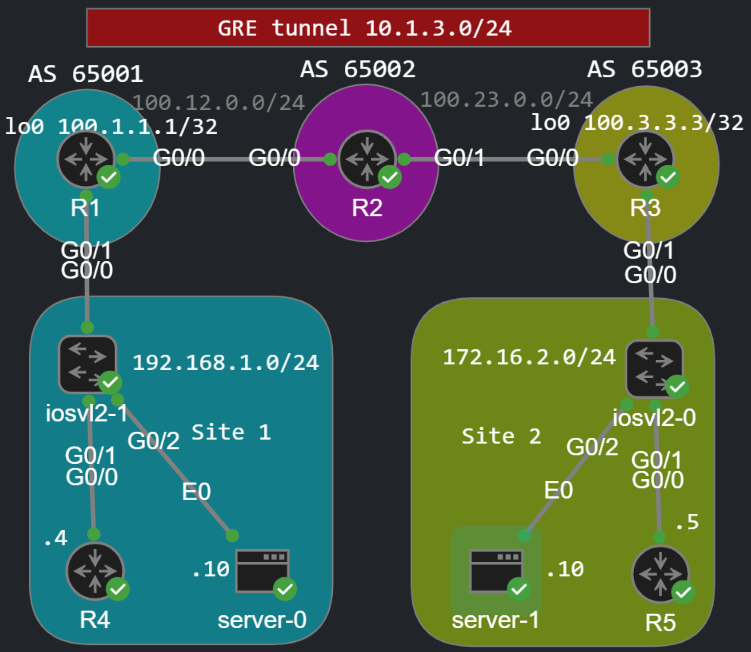Click the iosvl2-0 name label
This screenshot has height=652, width=751.
(x=654, y=418)
